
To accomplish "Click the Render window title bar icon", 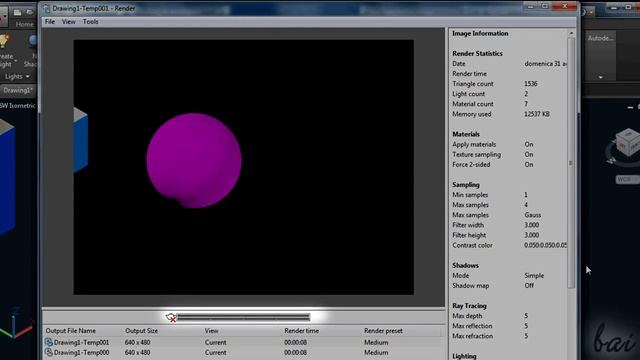I will [47, 8].
